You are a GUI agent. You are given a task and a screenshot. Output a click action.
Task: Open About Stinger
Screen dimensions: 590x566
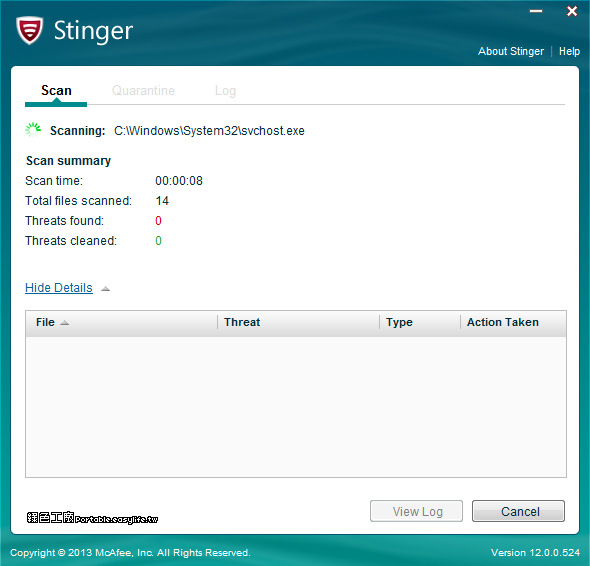(x=511, y=51)
